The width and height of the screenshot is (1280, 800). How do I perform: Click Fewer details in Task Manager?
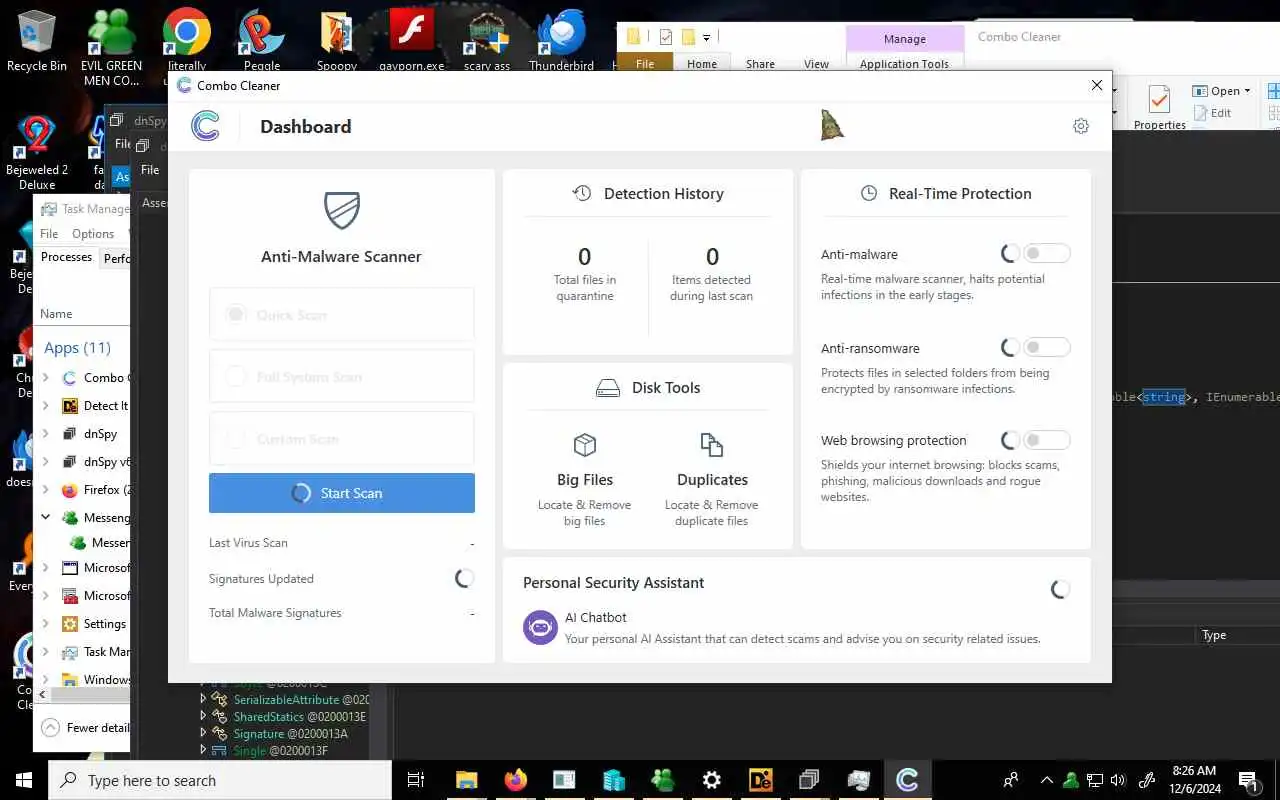pyautogui.click(x=86, y=728)
